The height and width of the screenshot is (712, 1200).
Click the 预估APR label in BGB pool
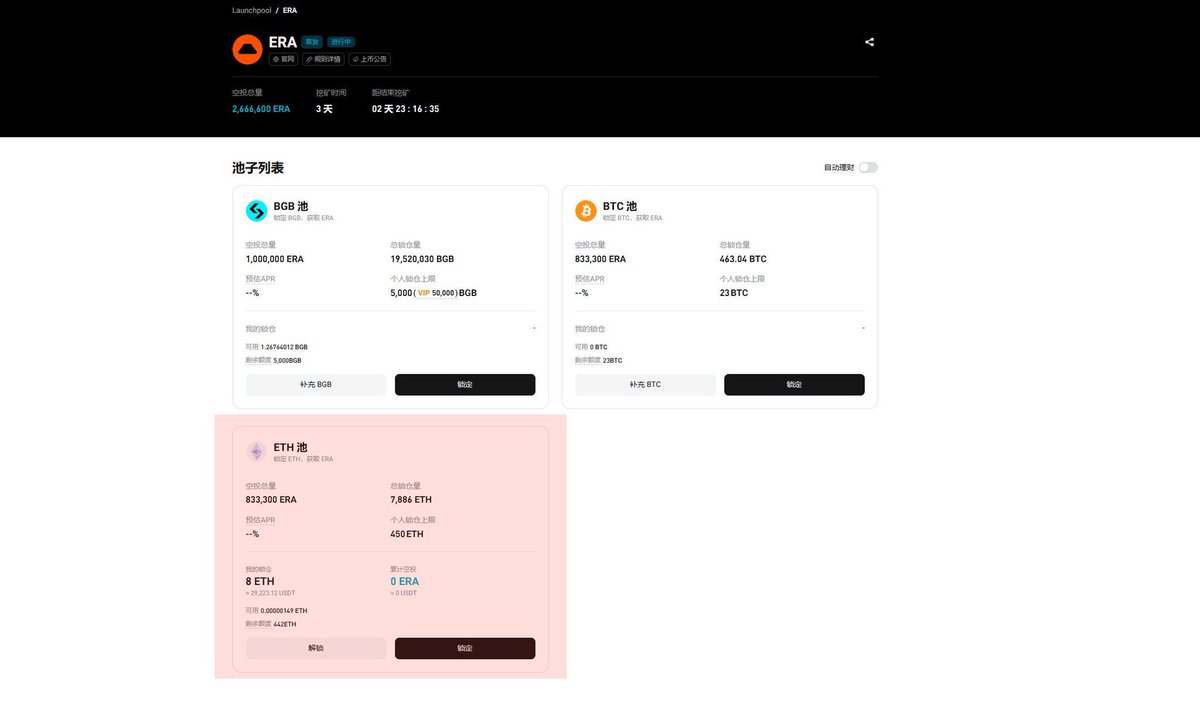tap(260, 279)
